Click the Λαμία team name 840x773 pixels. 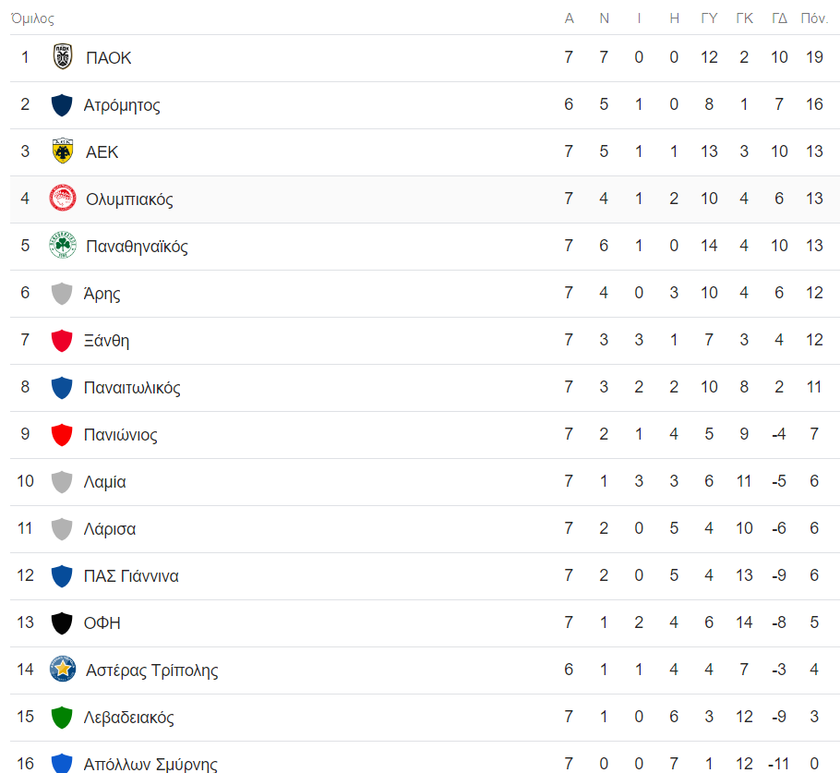(x=105, y=482)
